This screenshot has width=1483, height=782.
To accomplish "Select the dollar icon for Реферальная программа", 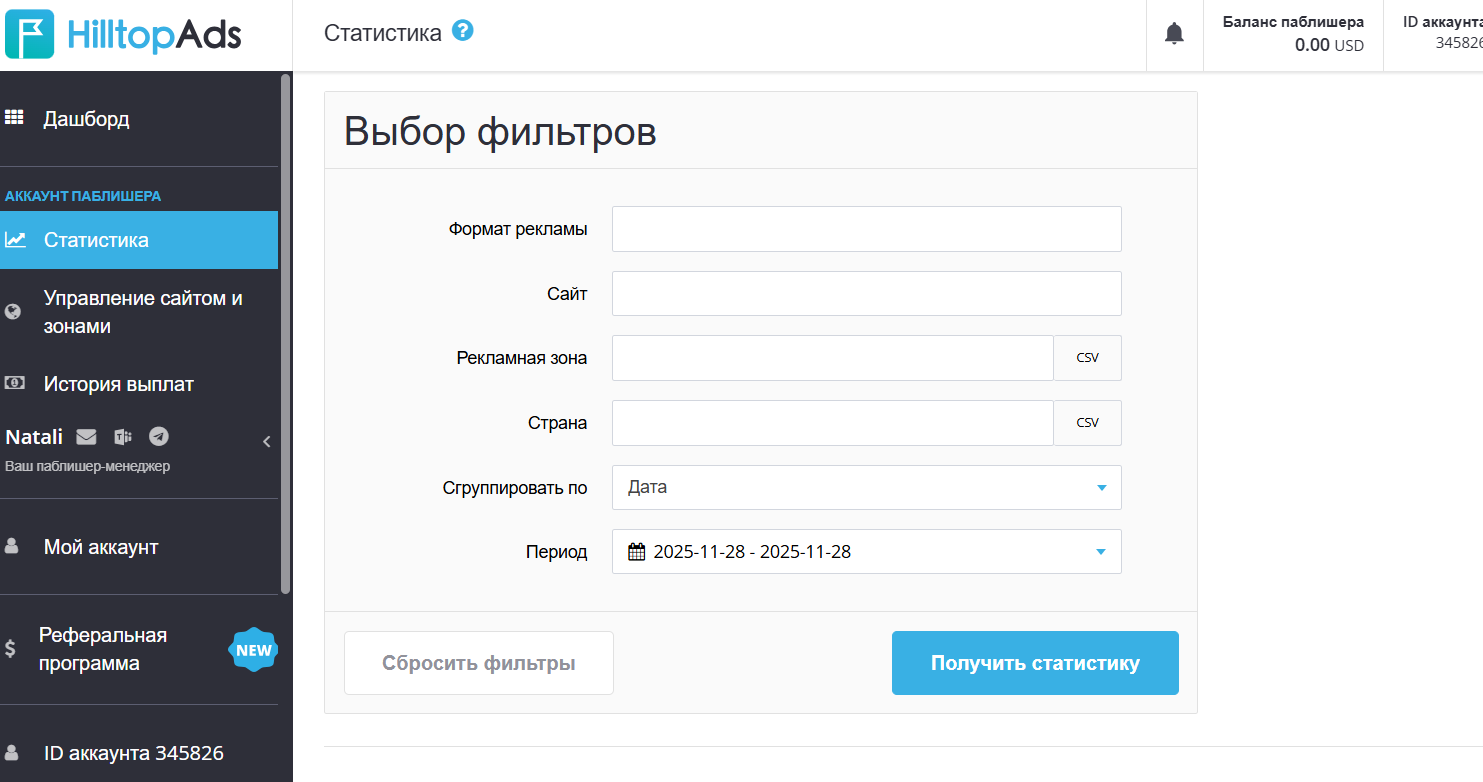I will pos(13,650).
